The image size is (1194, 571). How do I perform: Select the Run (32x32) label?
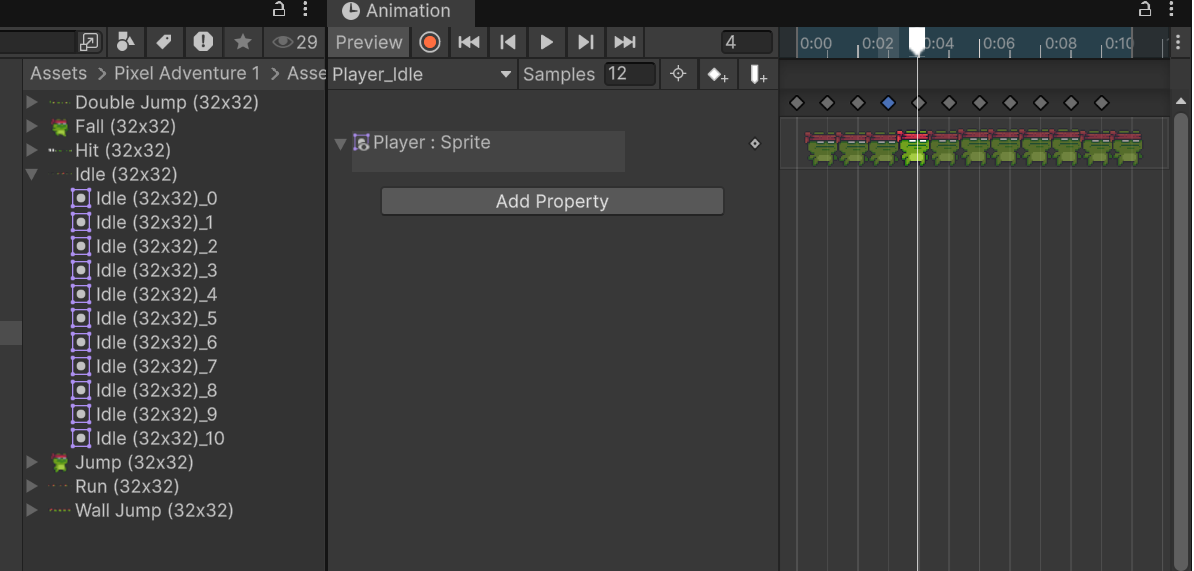[127, 486]
